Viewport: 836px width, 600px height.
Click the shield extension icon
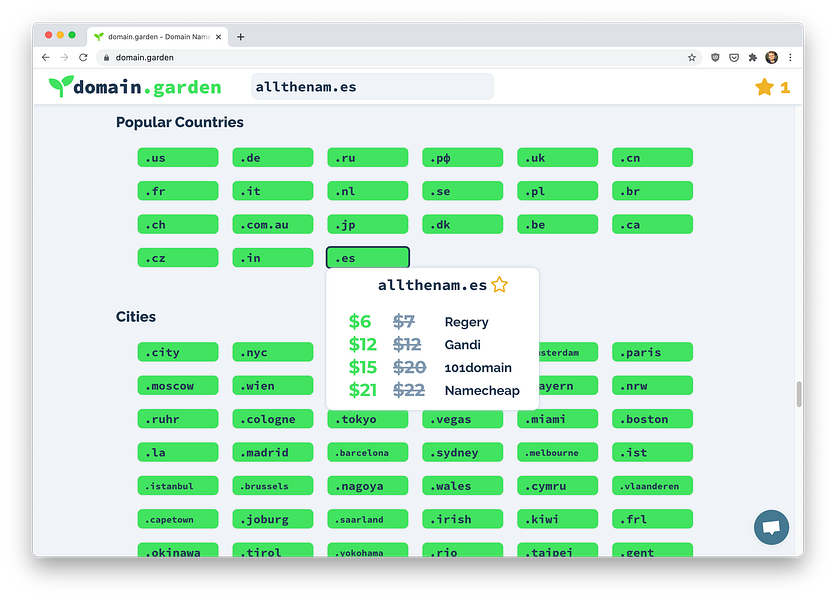click(715, 58)
